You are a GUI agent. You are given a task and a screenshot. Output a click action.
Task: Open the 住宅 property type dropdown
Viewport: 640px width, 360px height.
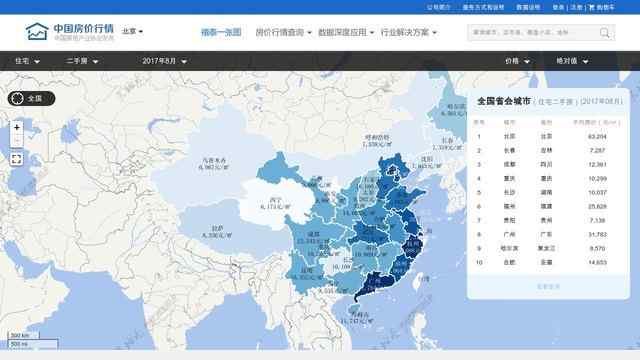click(x=27, y=61)
